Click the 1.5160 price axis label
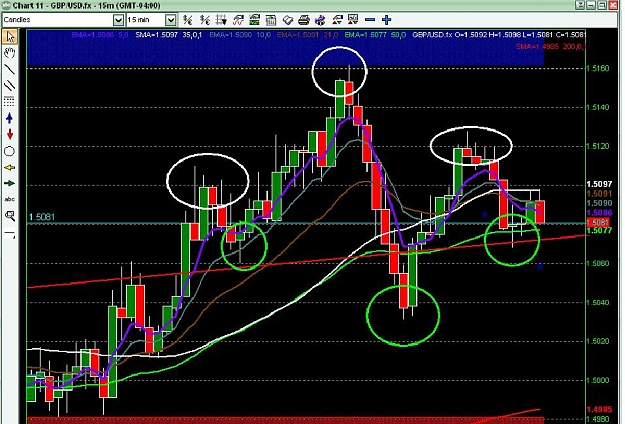The height and width of the screenshot is (424, 625). [x=598, y=68]
